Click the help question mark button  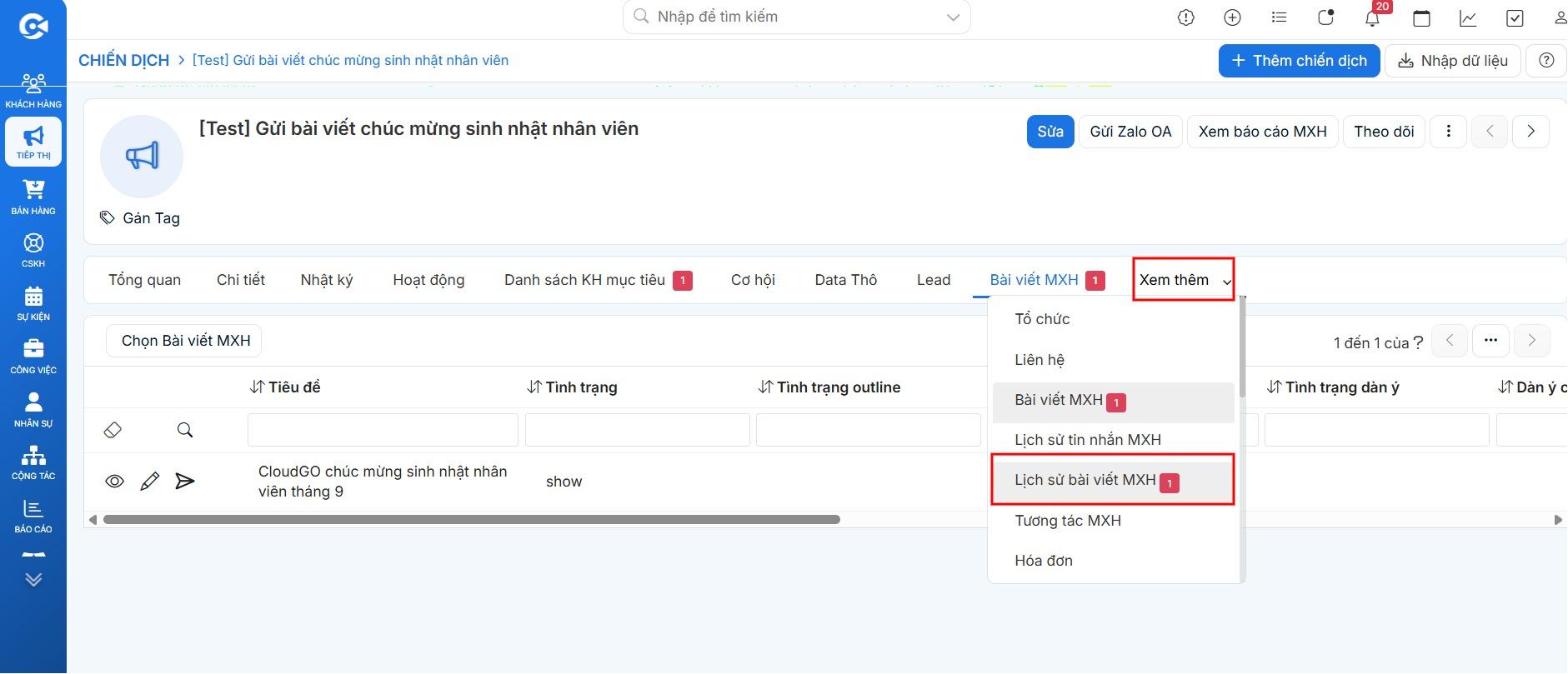point(1546,61)
